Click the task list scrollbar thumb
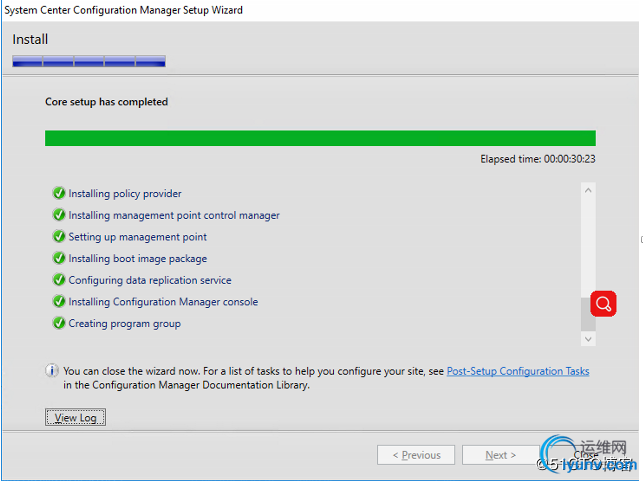 (x=588, y=314)
